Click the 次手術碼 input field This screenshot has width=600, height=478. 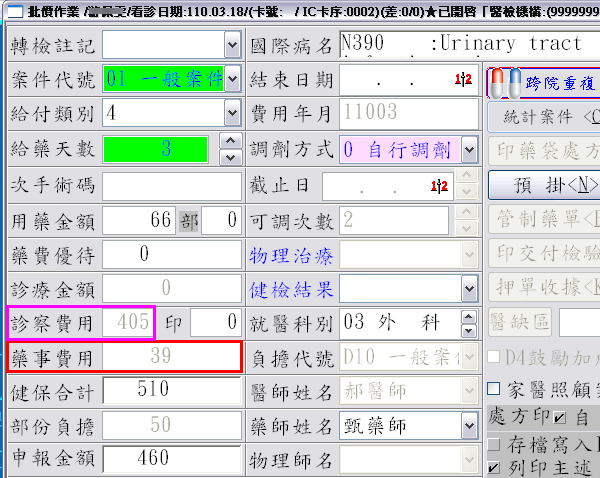(x=171, y=186)
